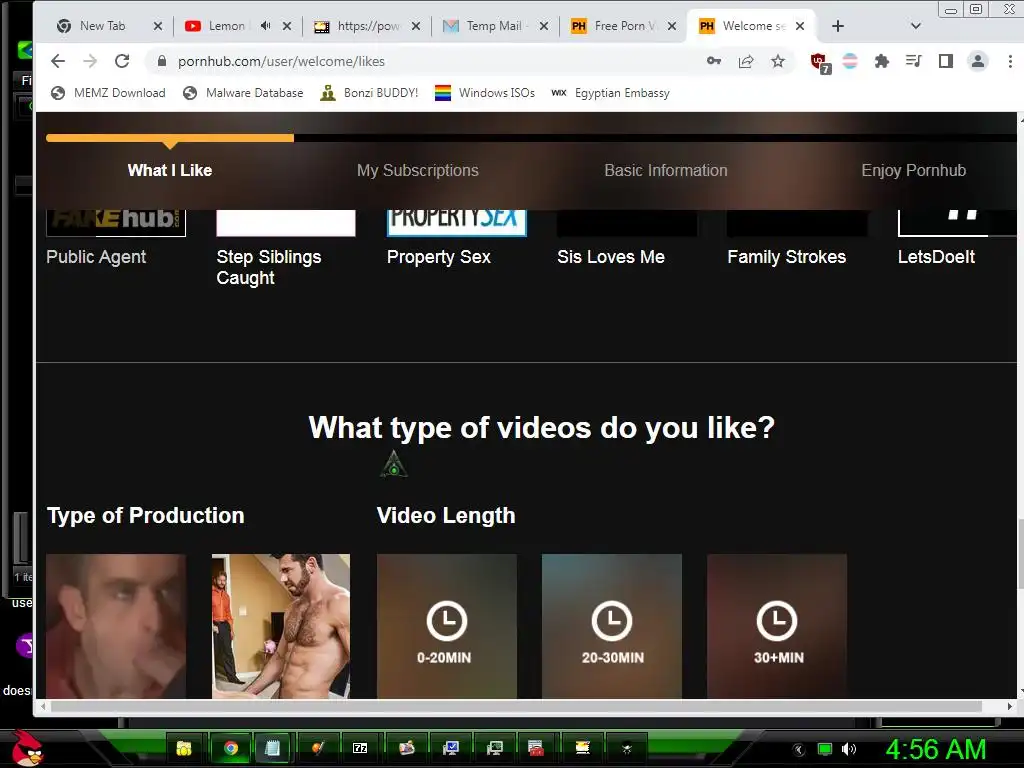Close the Temp Mail tab
1024x768 pixels.
pyautogui.click(x=543, y=26)
